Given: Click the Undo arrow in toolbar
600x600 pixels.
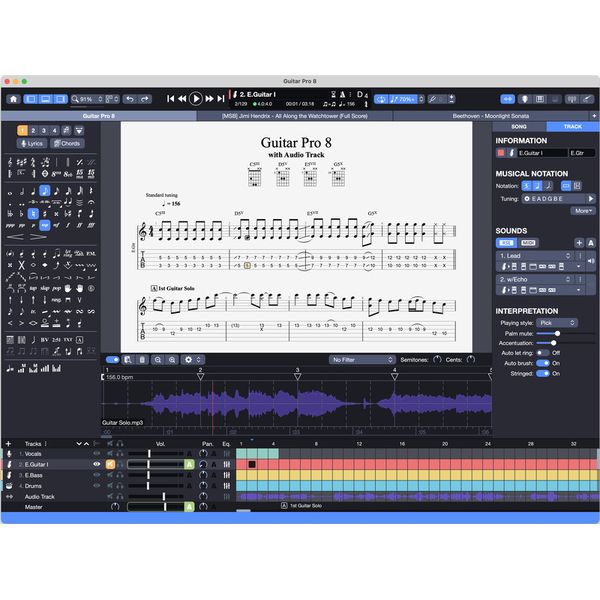Looking at the screenshot, I should [x=130, y=99].
